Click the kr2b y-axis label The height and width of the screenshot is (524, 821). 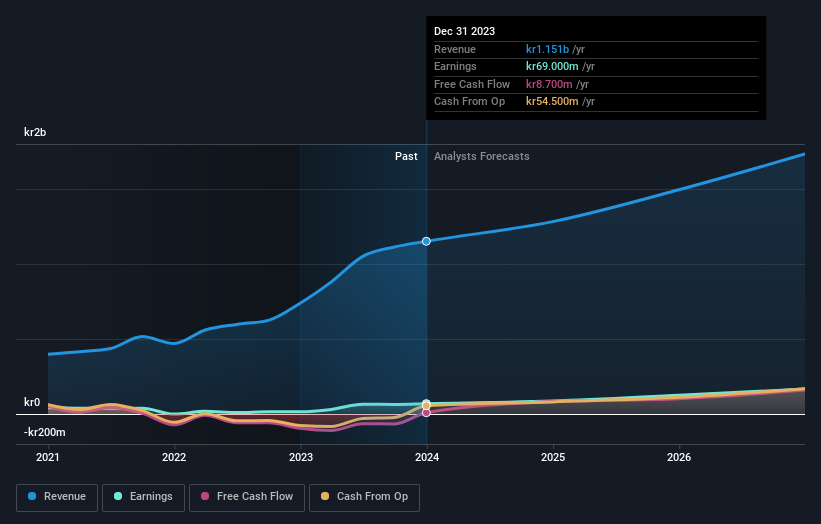tap(35, 132)
